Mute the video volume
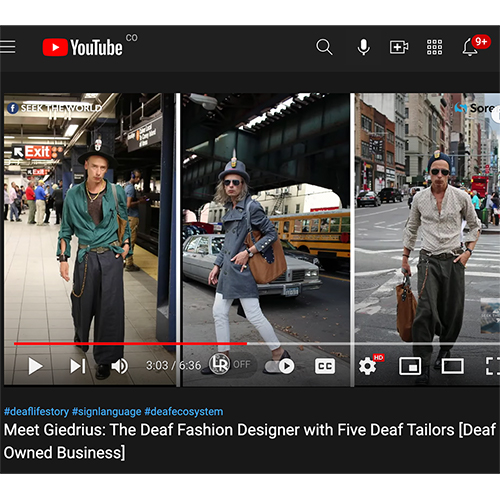The image size is (500, 500). click(x=120, y=366)
